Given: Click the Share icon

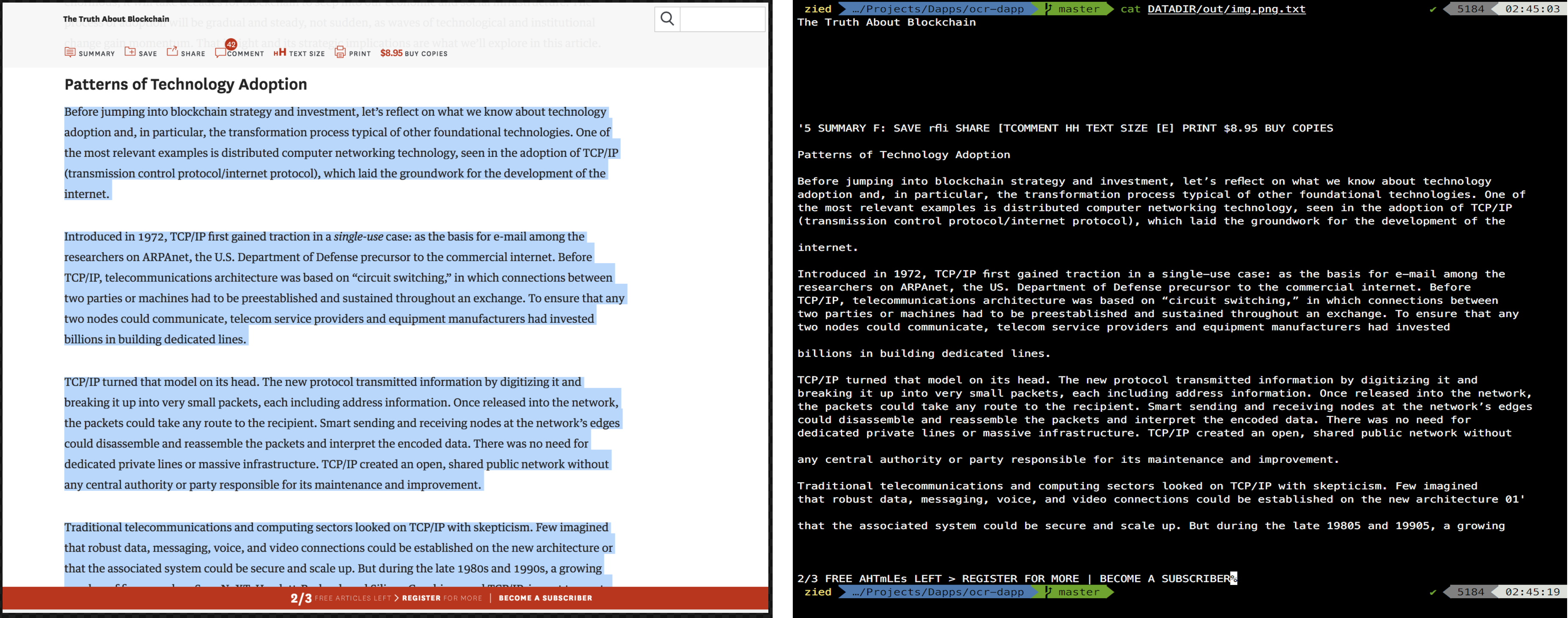Looking at the screenshot, I should pos(172,52).
